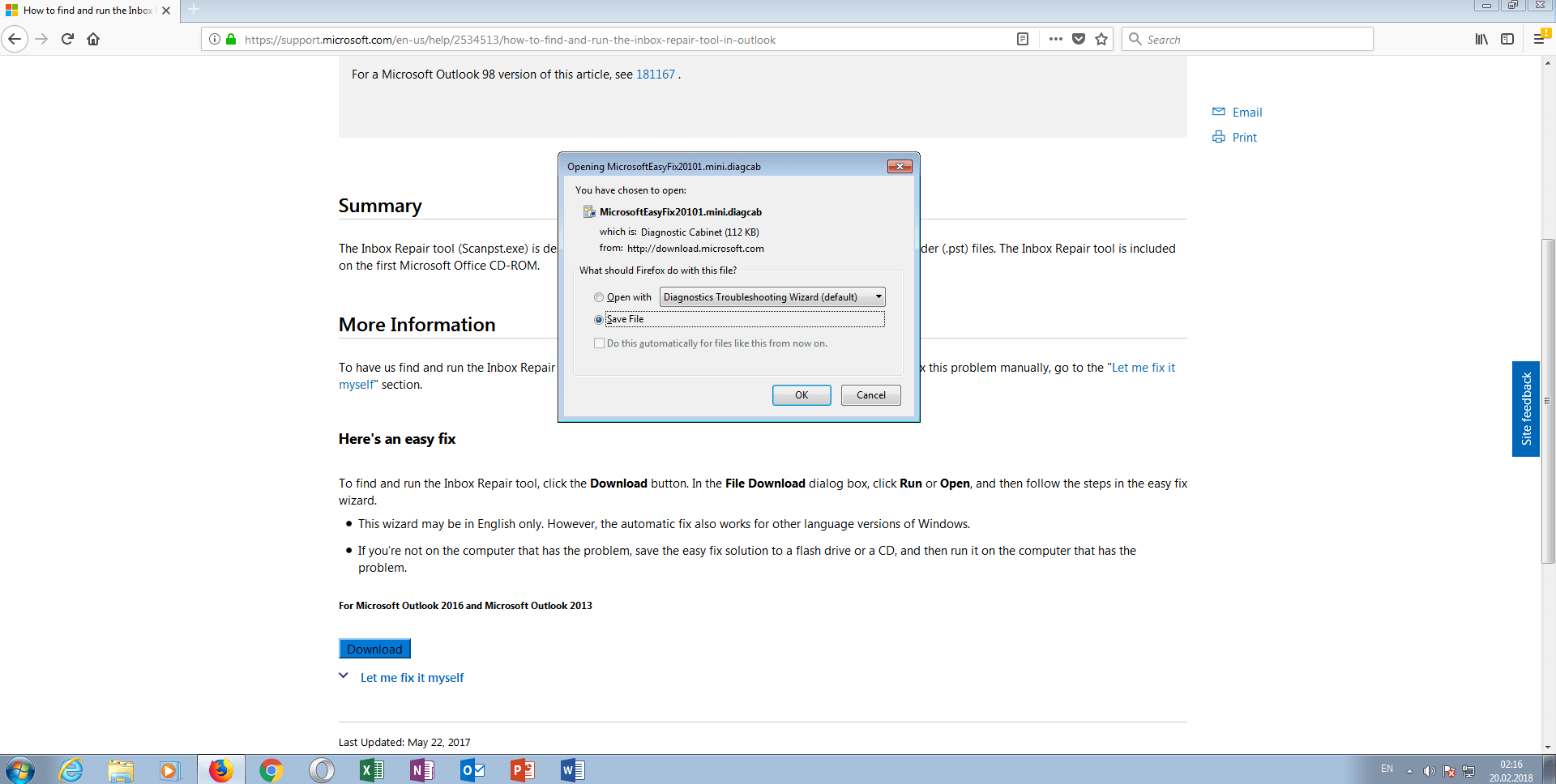Confirm the download with OK
This screenshot has height=784, width=1556.
pos(802,395)
